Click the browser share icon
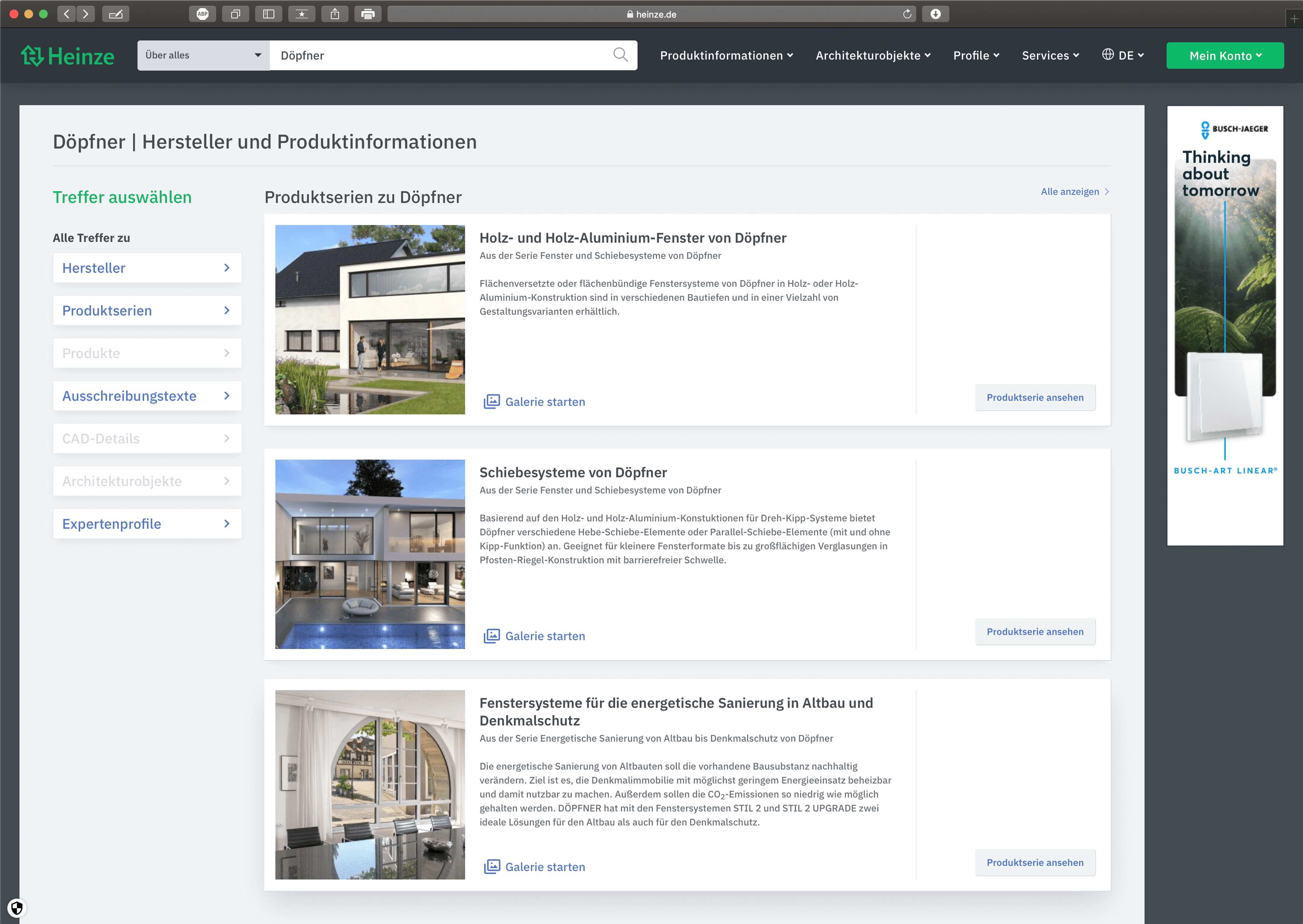Image resolution: width=1303 pixels, height=924 pixels. pos(335,14)
